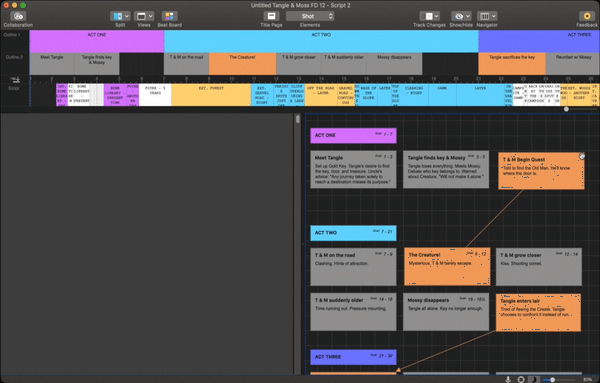This screenshot has height=383, width=600.
Task: Open the Beat Board view
Action: (x=170, y=16)
